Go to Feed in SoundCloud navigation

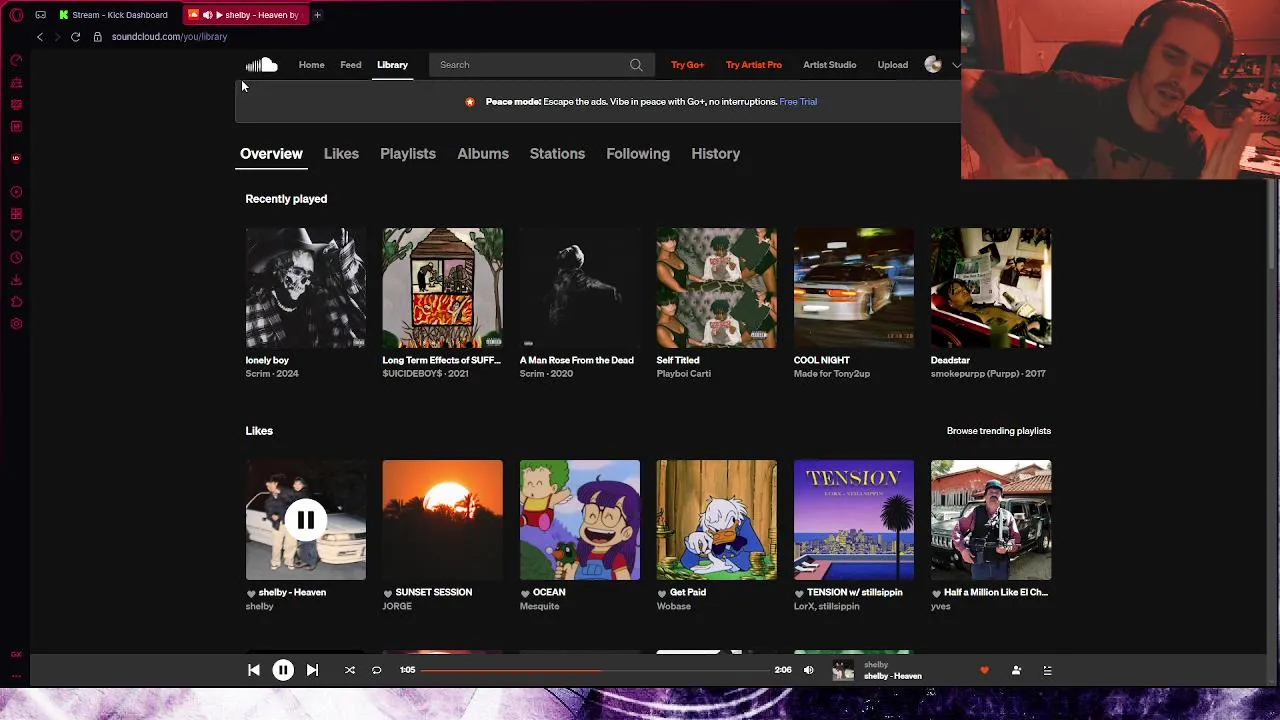click(x=350, y=65)
